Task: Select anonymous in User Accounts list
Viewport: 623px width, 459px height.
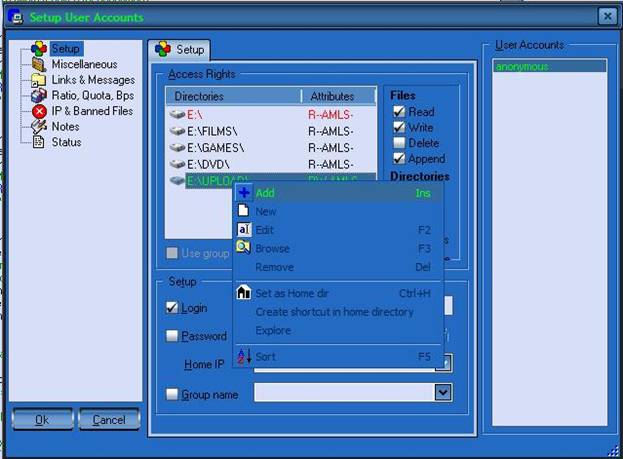Action: (x=521, y=67)
